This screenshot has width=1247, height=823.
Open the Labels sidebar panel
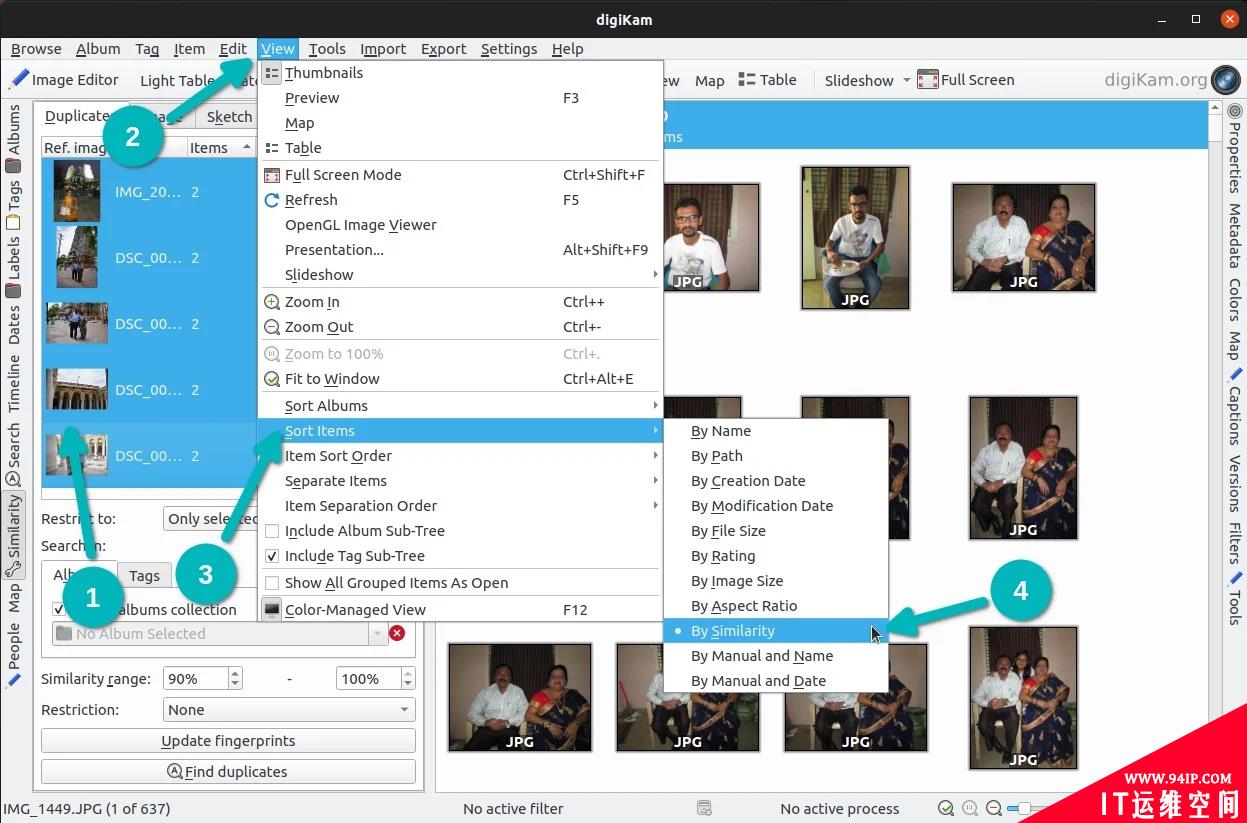(14, 267)
